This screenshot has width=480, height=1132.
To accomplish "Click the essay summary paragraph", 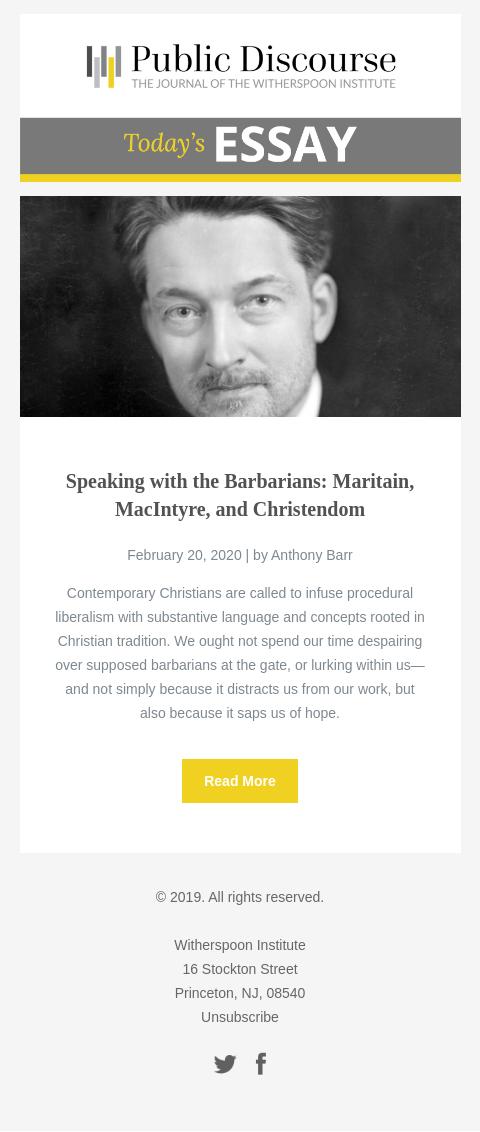I will point(240,653).
